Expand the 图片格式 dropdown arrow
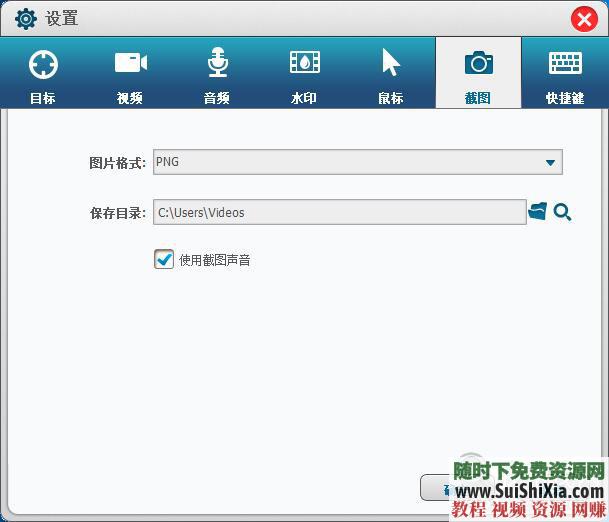 (x=550, y=163)
